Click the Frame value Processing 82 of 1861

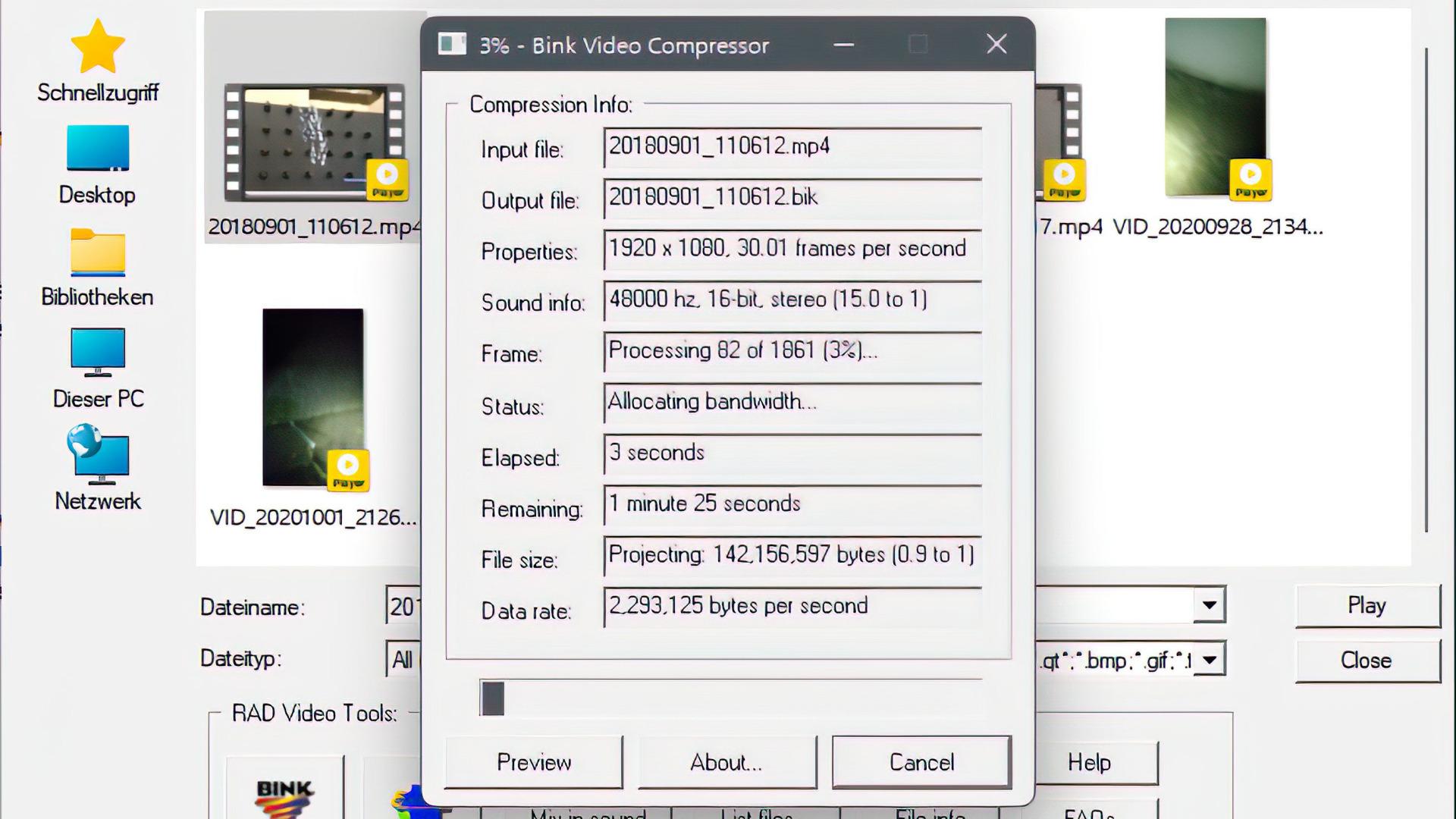tap(792, 351)
